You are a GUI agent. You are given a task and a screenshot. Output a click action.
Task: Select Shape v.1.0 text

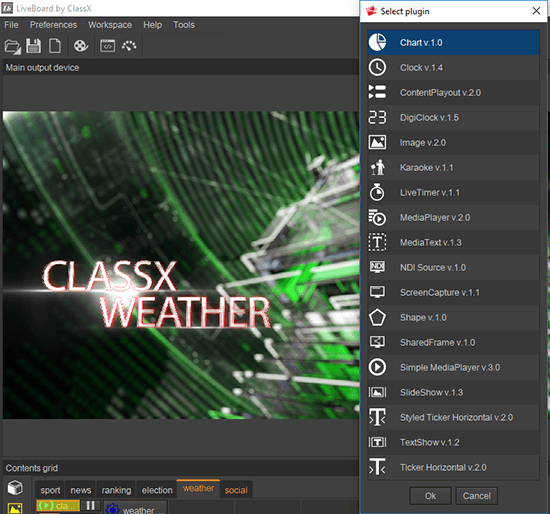click(x=423, y=317)
